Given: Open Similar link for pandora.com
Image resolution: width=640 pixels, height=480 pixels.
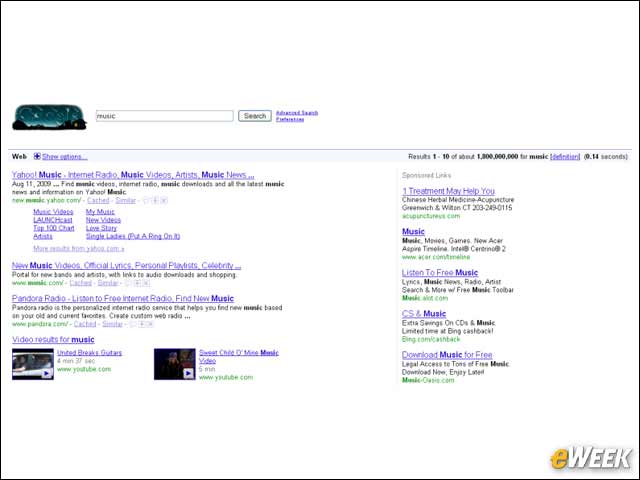Looking at the screenshot, I should point(112,324).
